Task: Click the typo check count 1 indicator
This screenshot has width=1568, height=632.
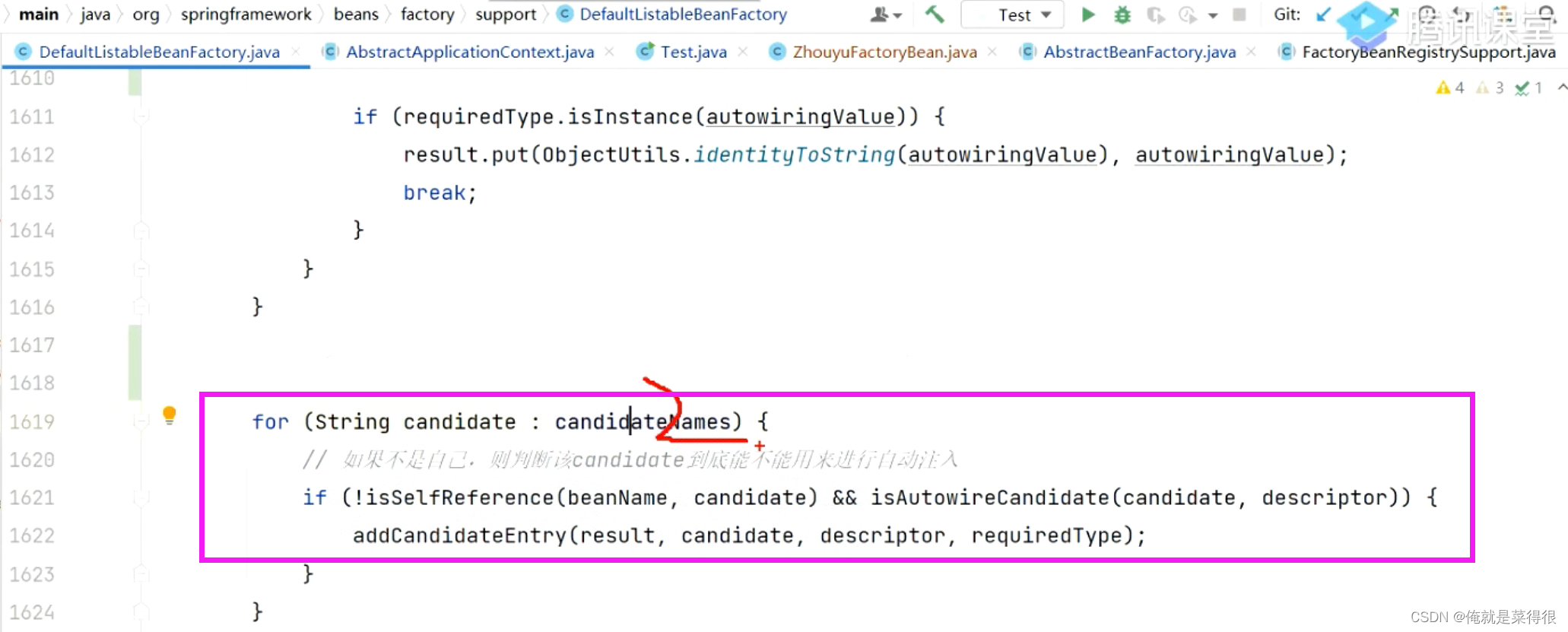Action: click(1528, 88)
